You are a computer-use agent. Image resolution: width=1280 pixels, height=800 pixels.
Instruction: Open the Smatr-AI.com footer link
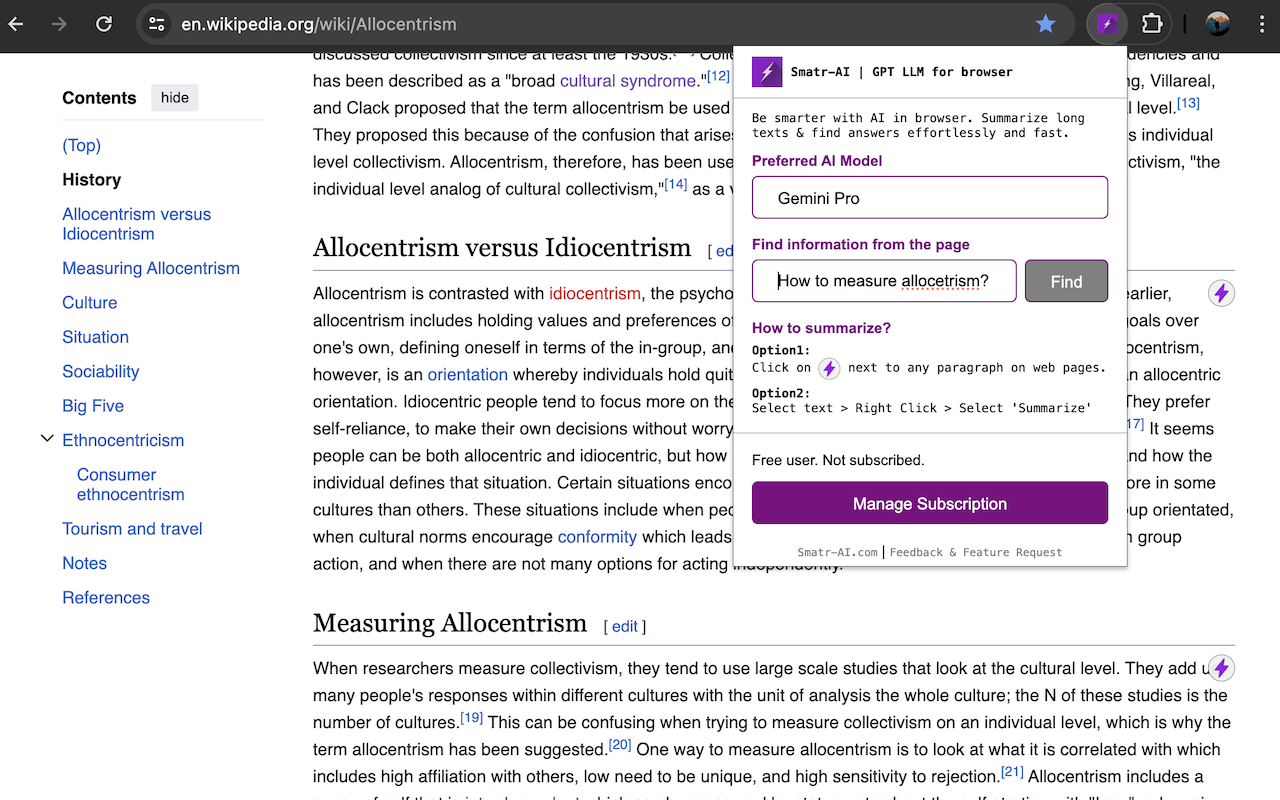pos(837,552)
